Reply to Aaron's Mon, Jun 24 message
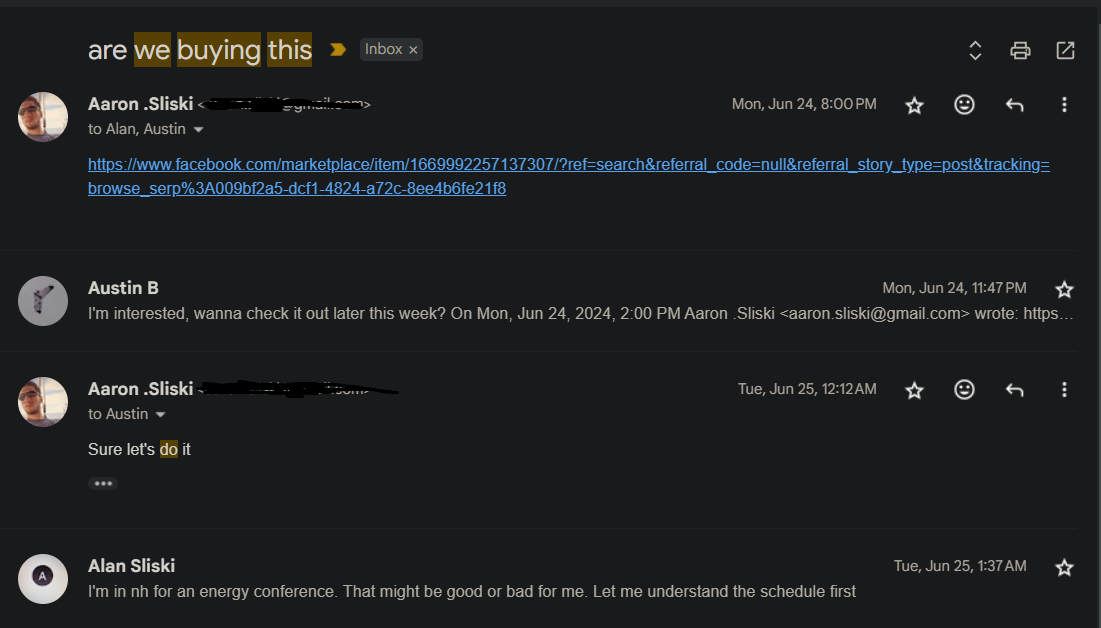This screenshot has height=628, width=1101. pos(1014,105)
